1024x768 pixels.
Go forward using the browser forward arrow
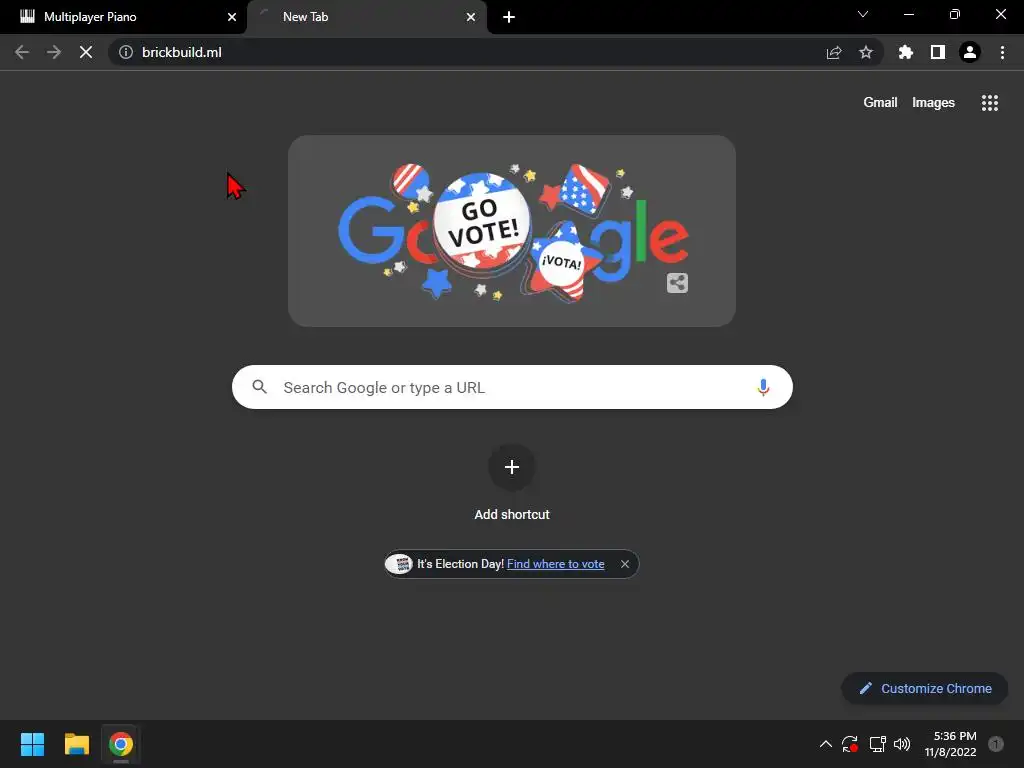coord(54,52)
